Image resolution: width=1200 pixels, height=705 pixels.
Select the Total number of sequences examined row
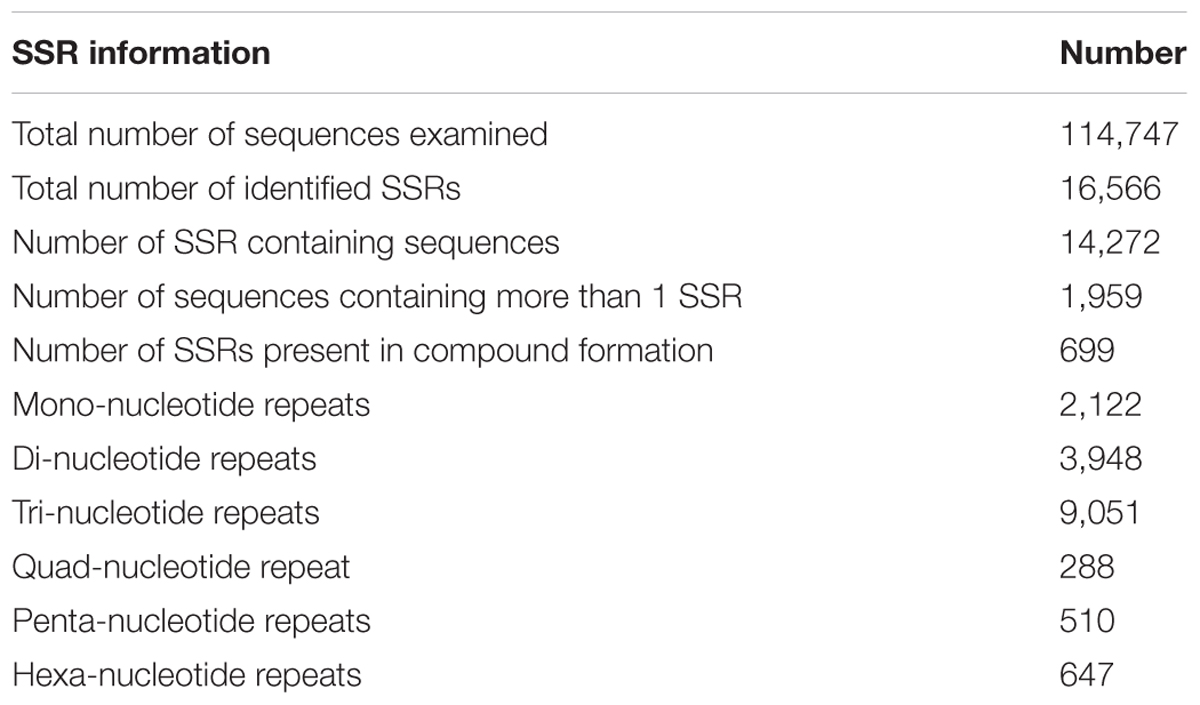click(x=600, y=134)
